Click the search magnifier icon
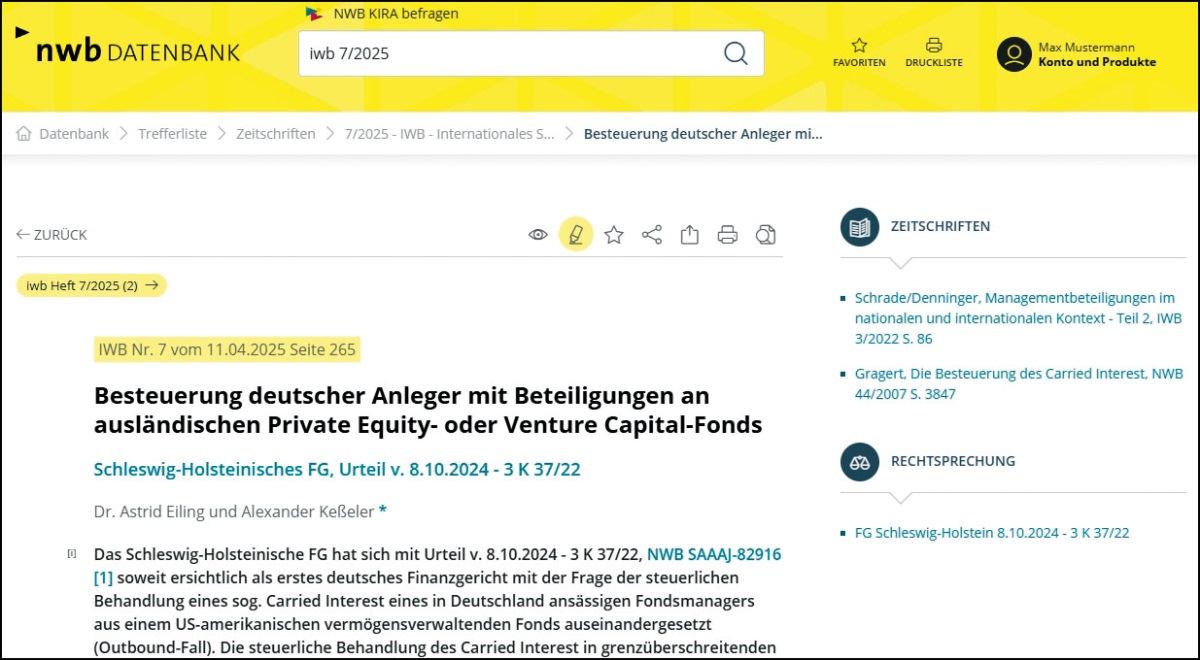 [735, 54]
